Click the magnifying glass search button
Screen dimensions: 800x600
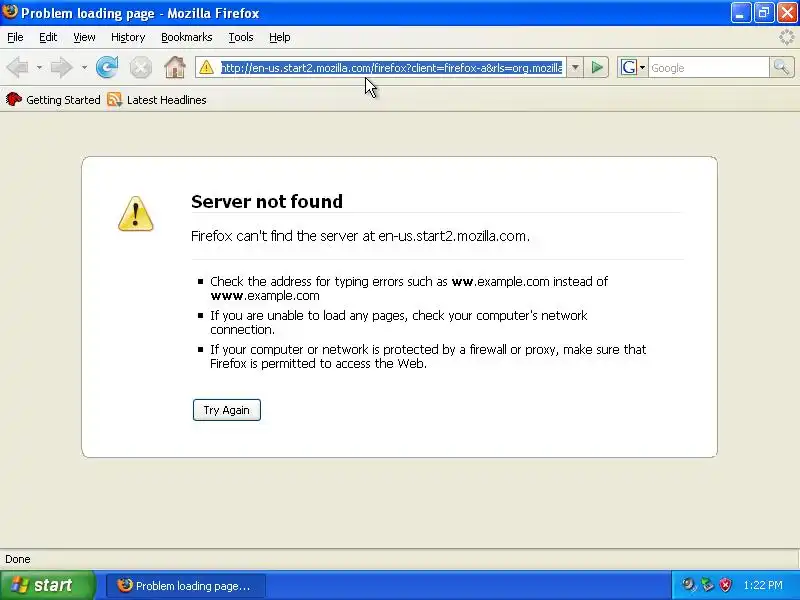[x=782, y=67]
